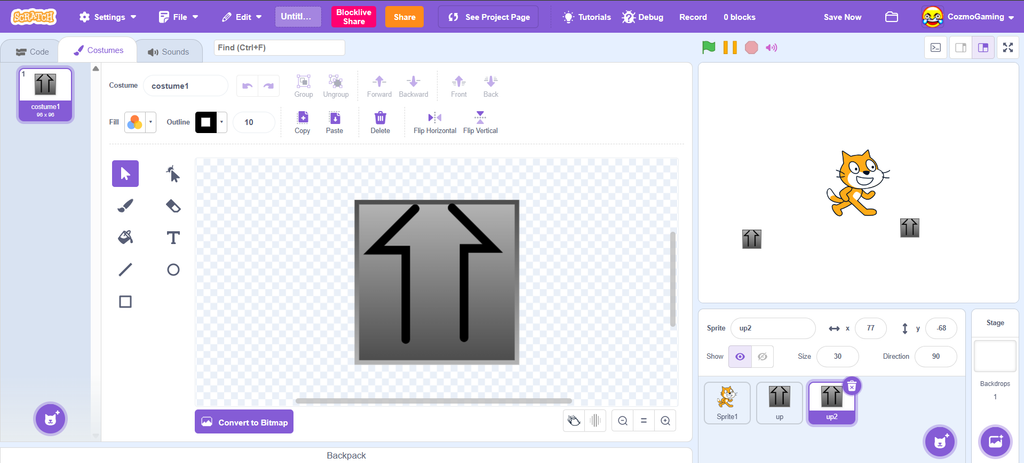
Task: Click the Group icon
Action: coord(304,81)
